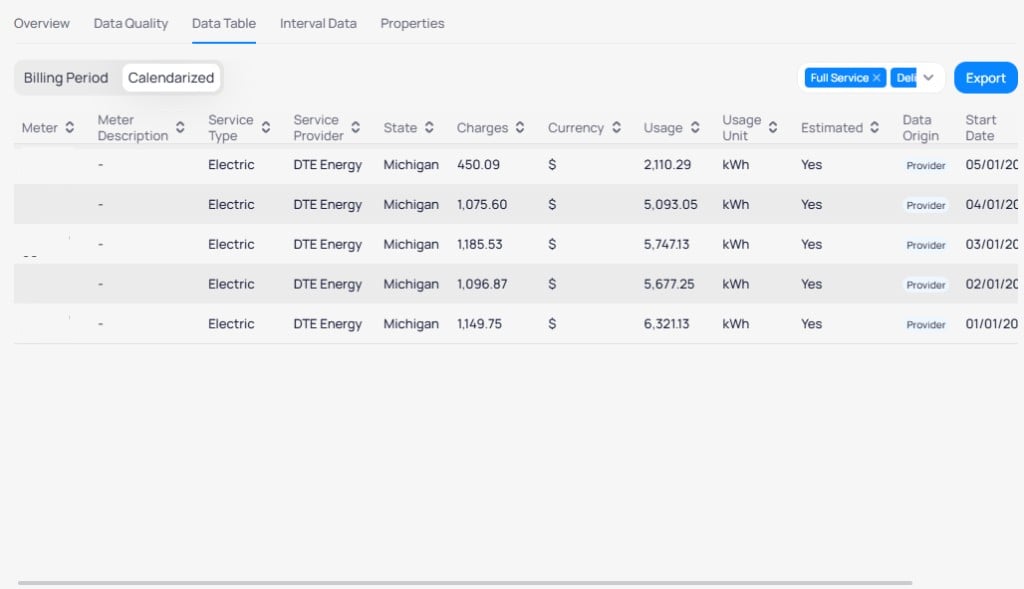Select the Data Table tab
Viewport: 1024px width, 589px height.
click(x=224, y=24)
